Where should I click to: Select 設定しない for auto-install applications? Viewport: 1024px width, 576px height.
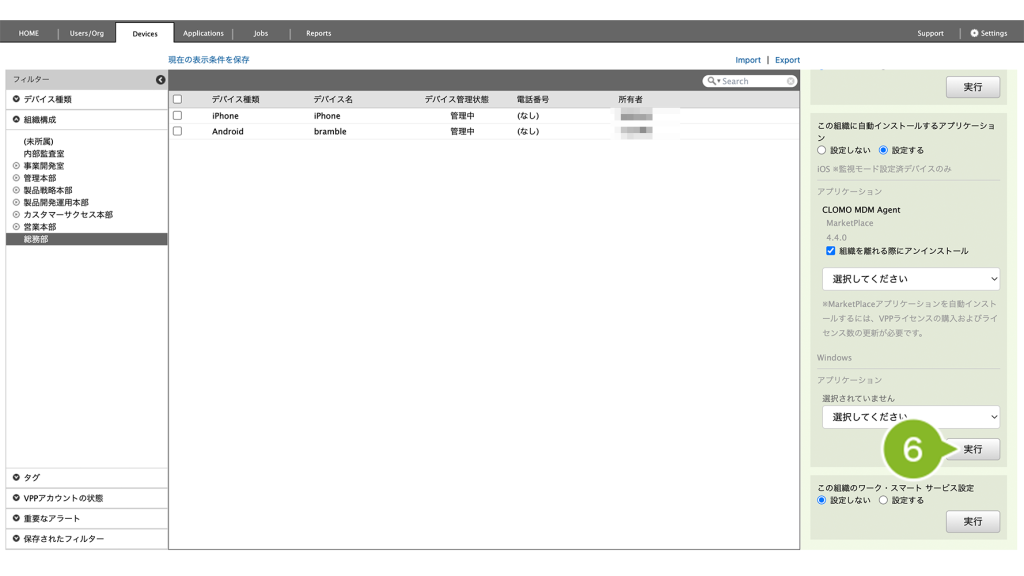click(x=822, y=150)
